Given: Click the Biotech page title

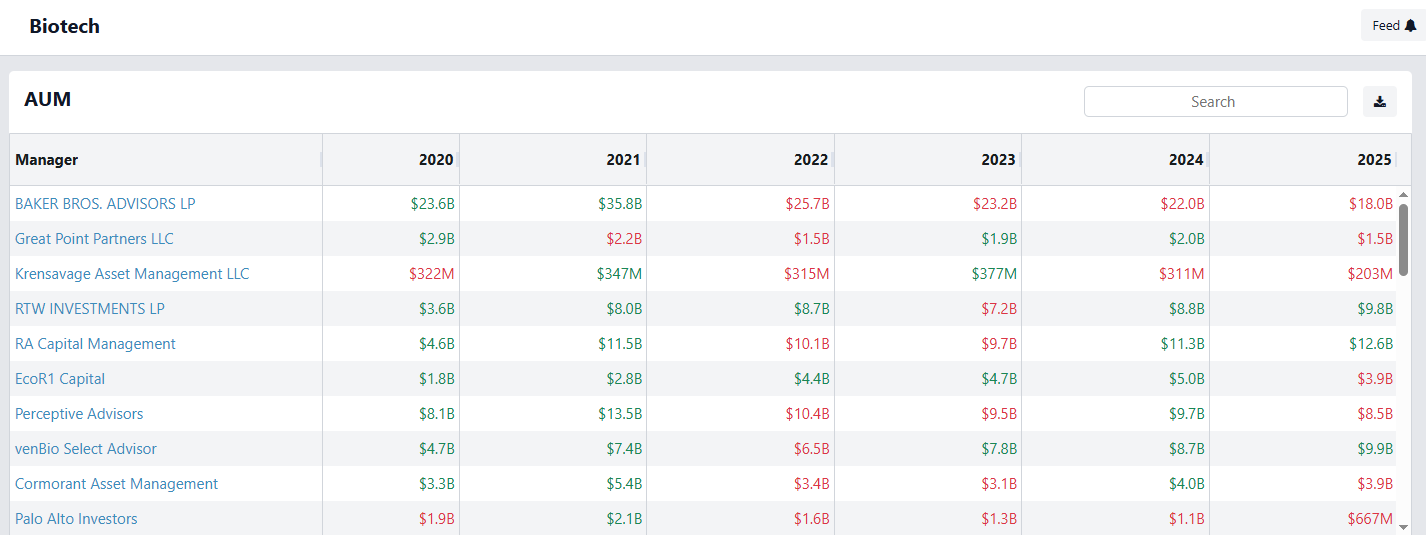Looking at the screenshot, I should tap(65, 26).
